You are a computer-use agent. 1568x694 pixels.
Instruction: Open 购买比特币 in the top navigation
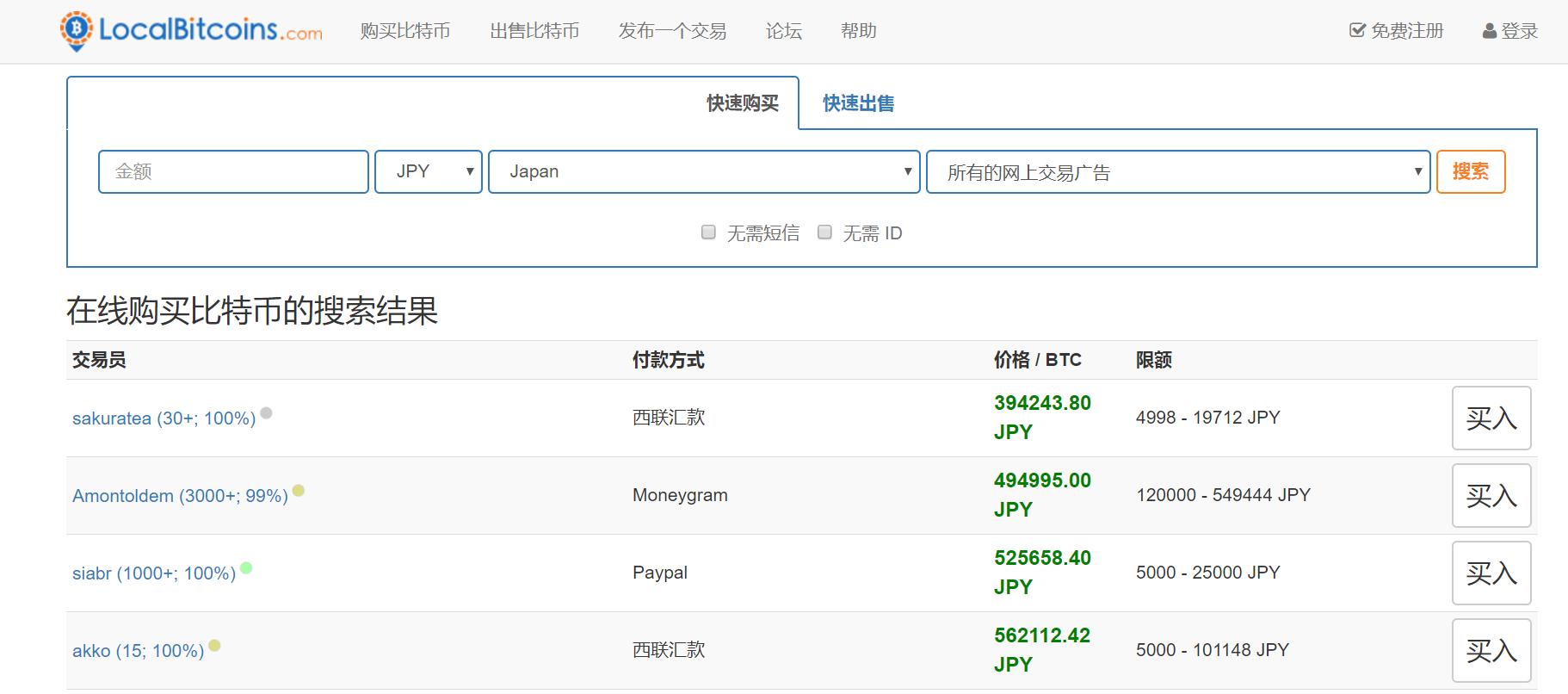pos(405,31)
